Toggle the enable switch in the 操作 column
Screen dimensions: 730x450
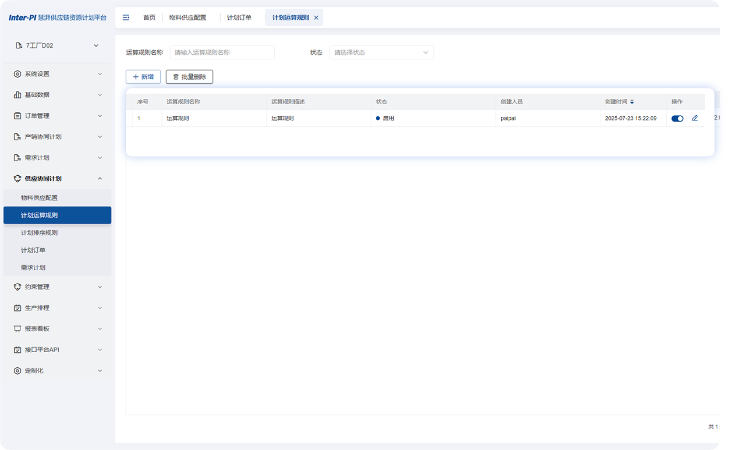point(677,118)
